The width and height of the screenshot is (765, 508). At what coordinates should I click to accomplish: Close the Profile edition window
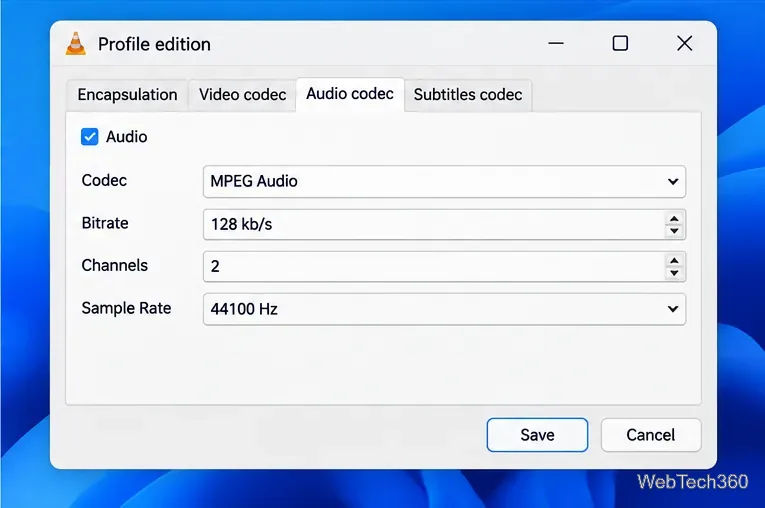(x=684, y=43)
